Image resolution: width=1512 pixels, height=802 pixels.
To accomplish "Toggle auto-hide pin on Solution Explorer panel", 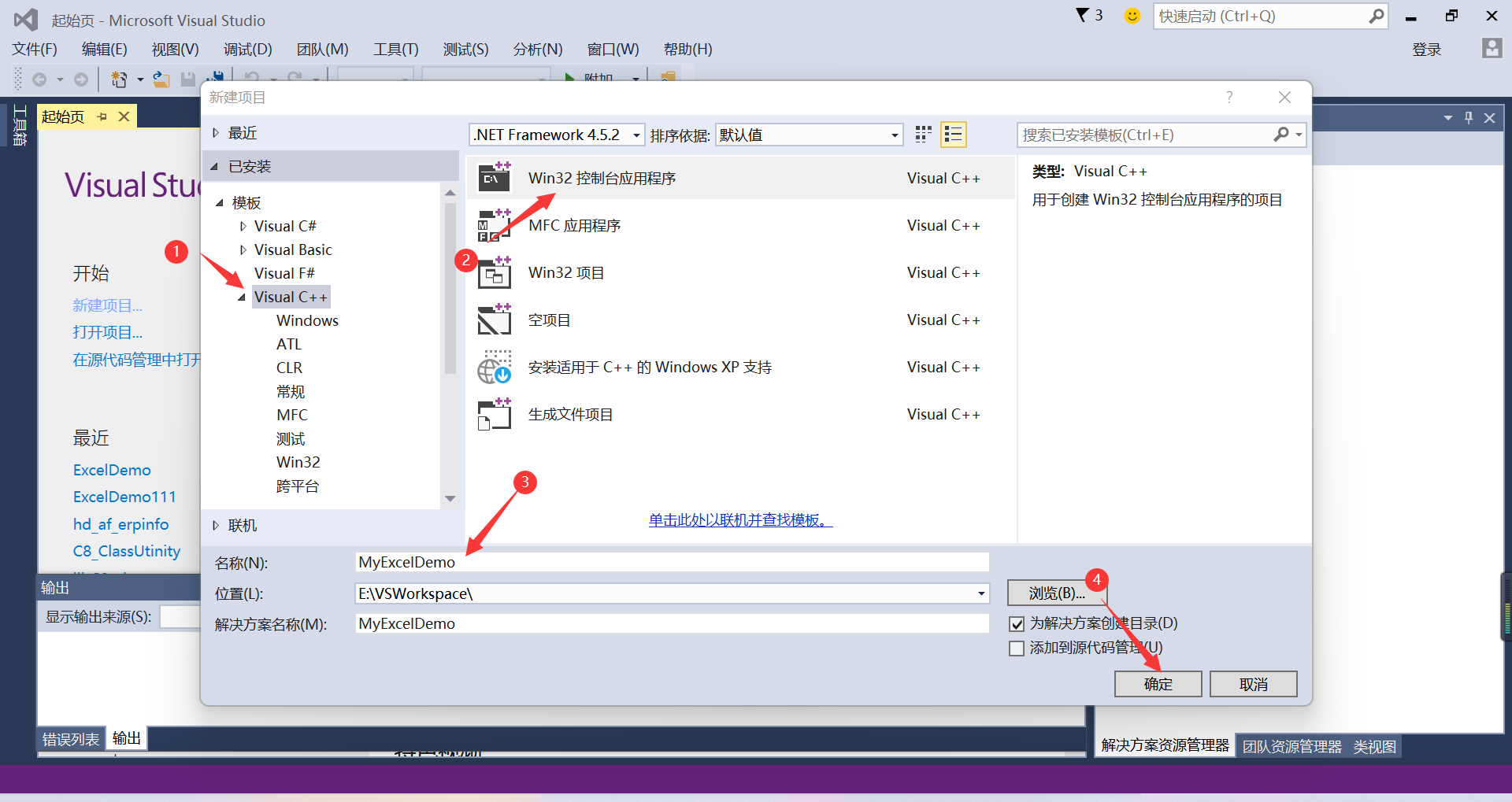I will pos(1469,117).
